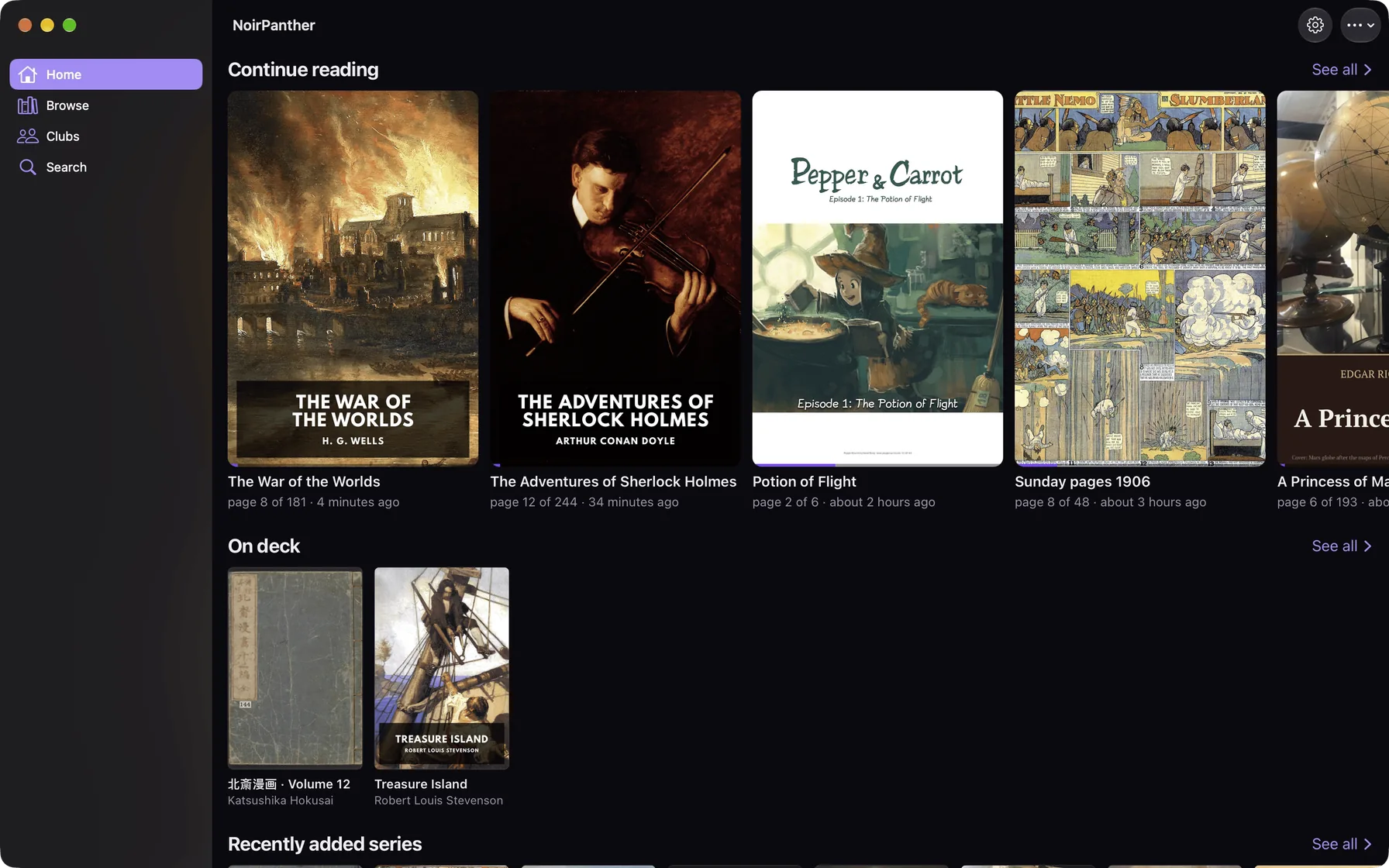Click the Home house icon

click(28, 74)
